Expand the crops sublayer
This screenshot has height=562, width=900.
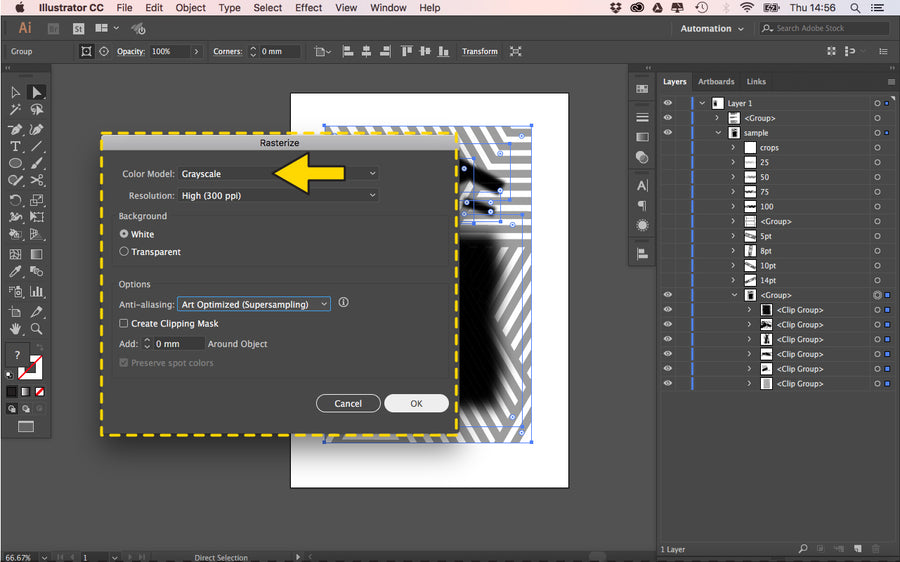(x=733, y=148)
